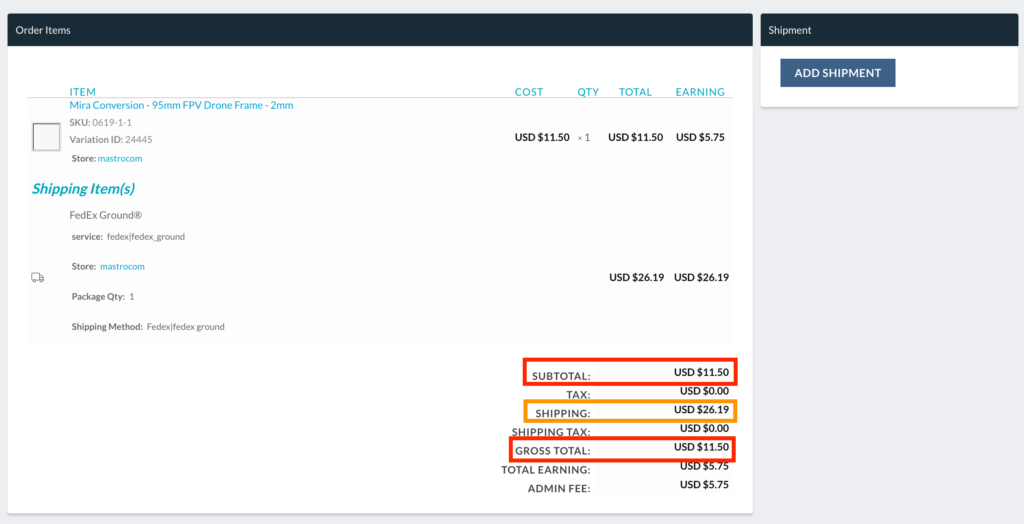This screenshot has width=1024, height=524.
Task: Click the Variation ID 24445 text
Action: click(x=111, y=140)
